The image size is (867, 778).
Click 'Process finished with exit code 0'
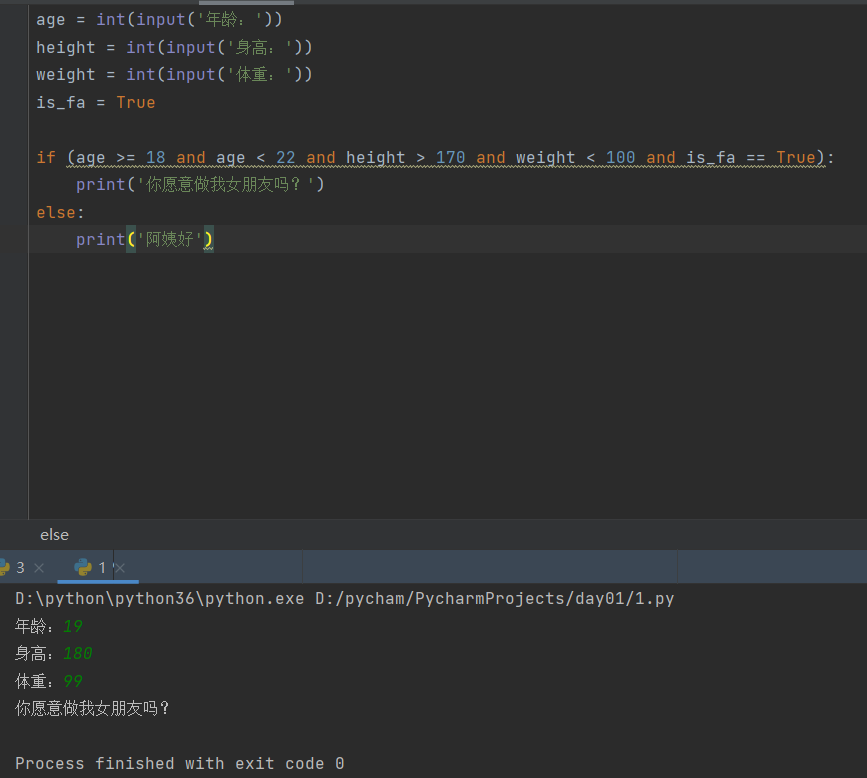pos(180,764)
